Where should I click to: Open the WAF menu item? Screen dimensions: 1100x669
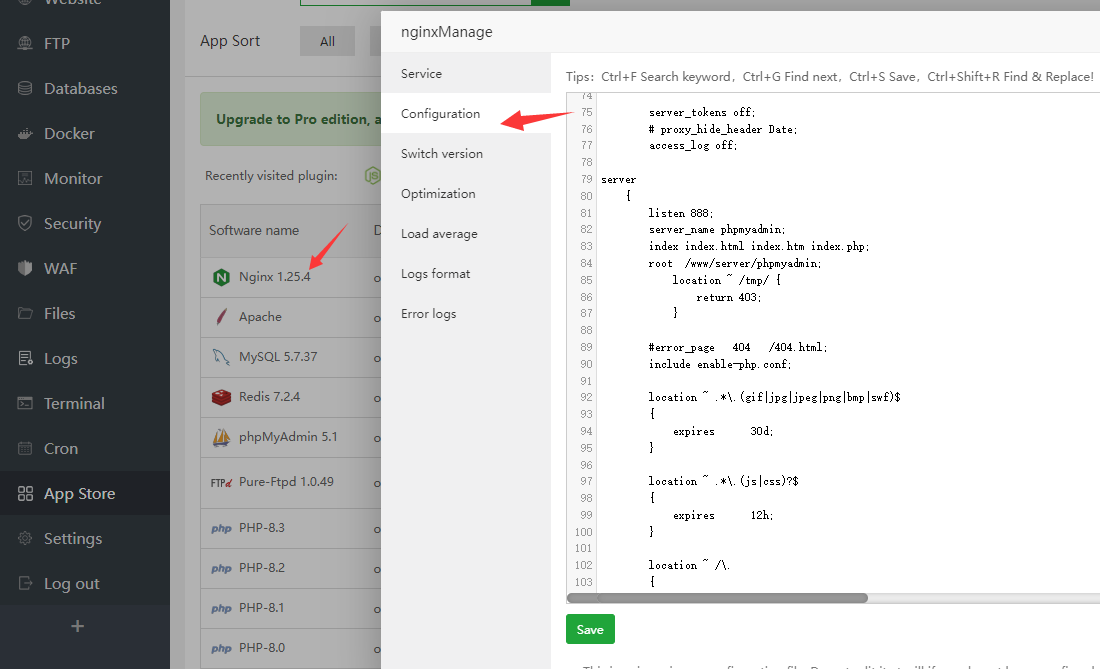point(60,269)
